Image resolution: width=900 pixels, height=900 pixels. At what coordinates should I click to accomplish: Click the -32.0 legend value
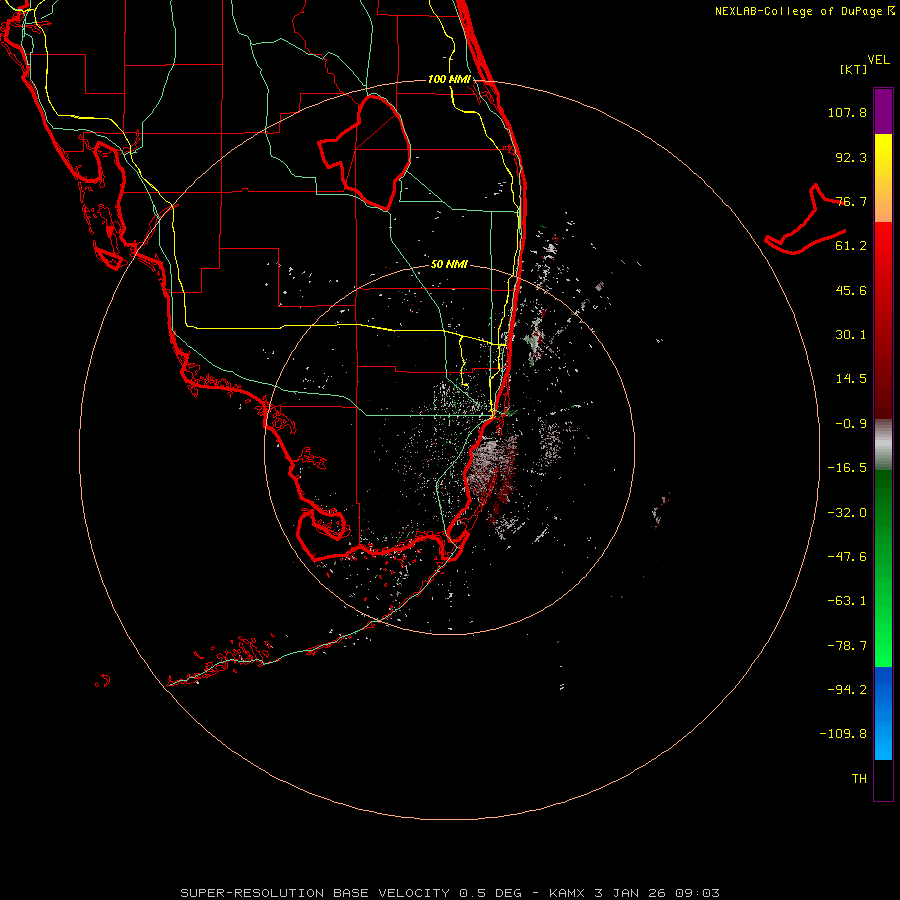pyautogui.click(x=847, y=513)
